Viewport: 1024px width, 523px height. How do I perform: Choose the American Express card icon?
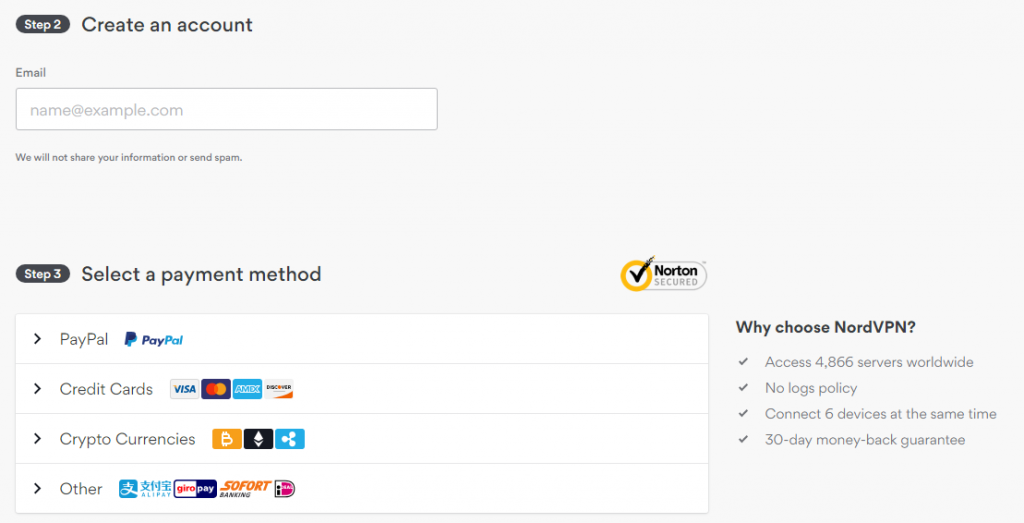coord(248,389)
